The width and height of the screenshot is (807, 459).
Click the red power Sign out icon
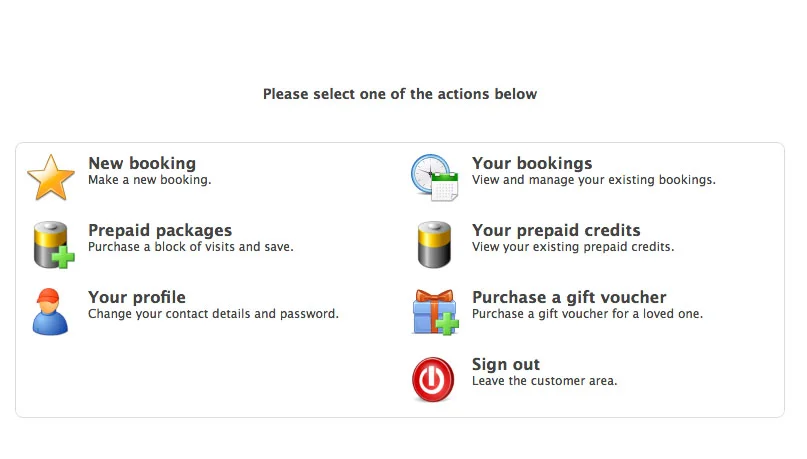(433, 379)
